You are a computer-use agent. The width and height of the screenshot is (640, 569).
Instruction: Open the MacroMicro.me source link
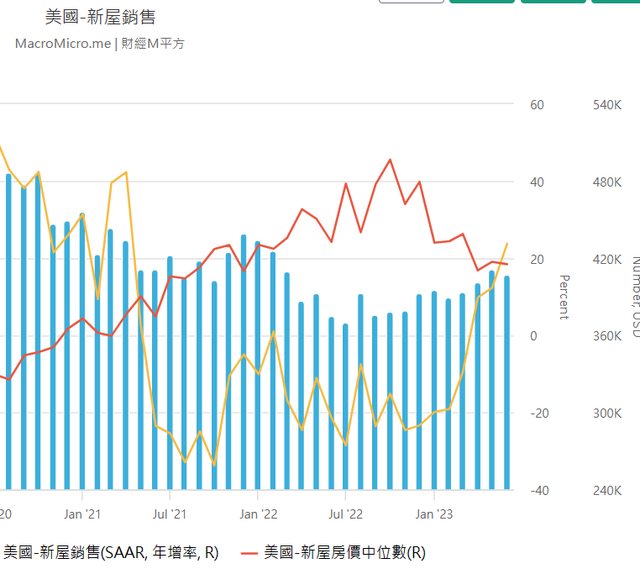(x=62, y=43)
